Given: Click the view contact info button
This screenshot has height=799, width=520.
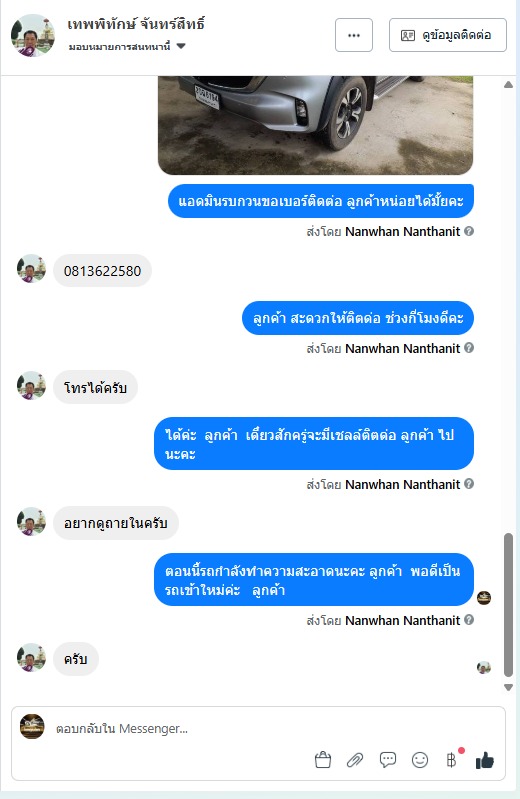Looking at the screenshot, I should (x=448, y=35).
